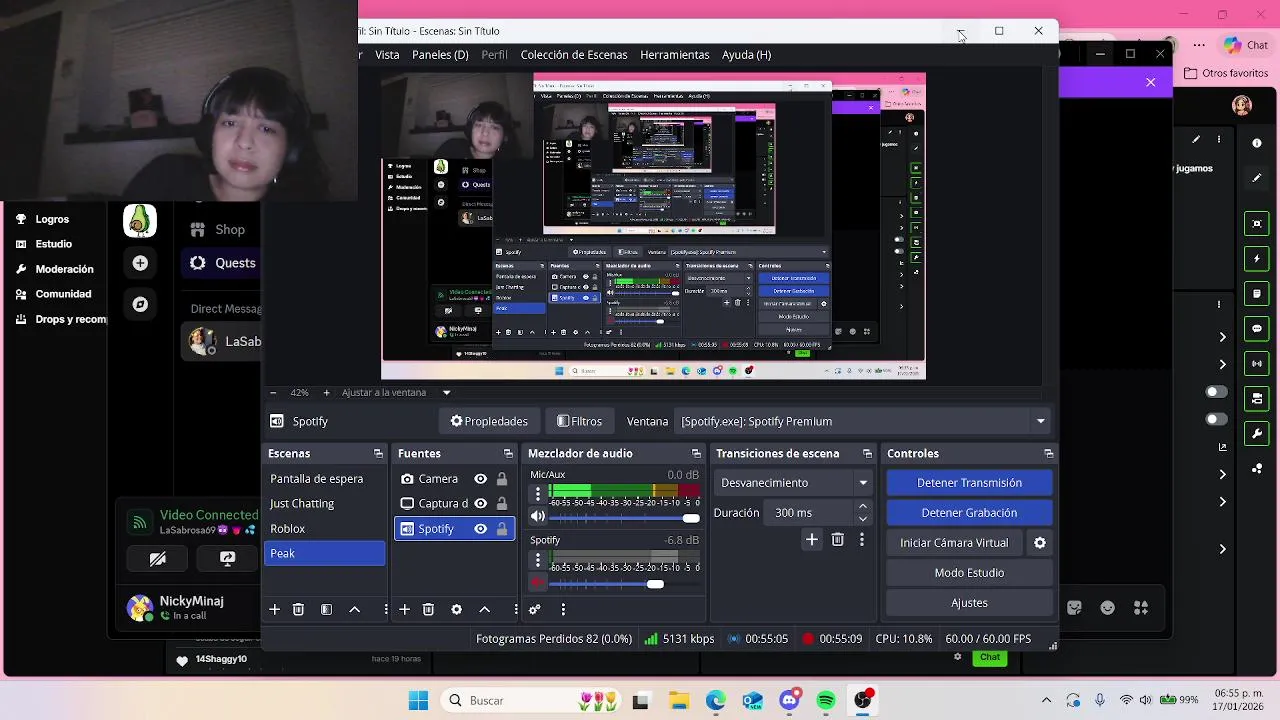Open the Ayuda (H) menu
Screen dimensions: 1280x720
[746, 55]
